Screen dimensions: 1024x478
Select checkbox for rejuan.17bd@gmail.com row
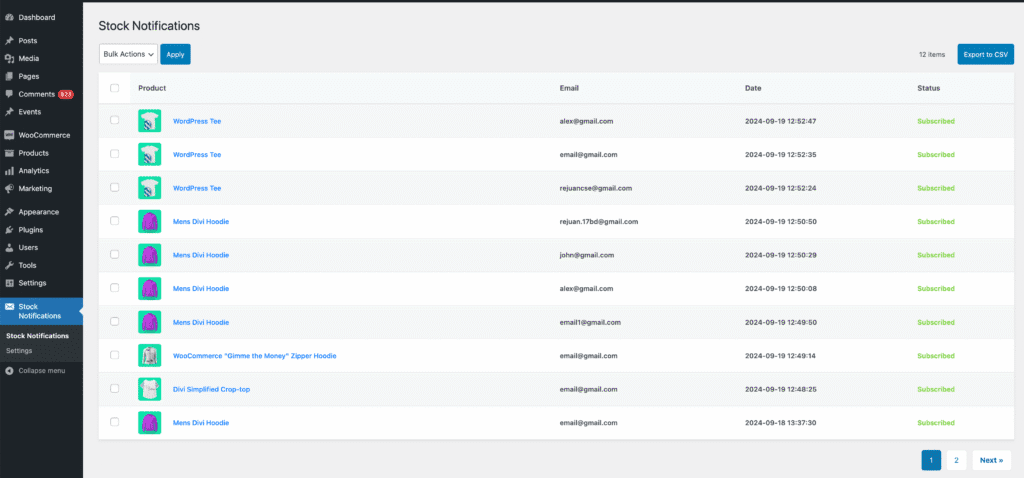(115, 221)
